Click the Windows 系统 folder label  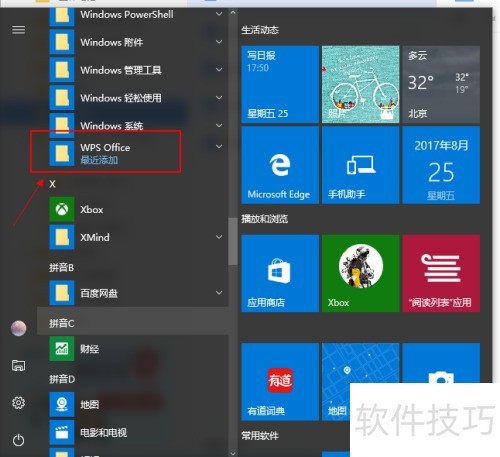pos(112,126)
